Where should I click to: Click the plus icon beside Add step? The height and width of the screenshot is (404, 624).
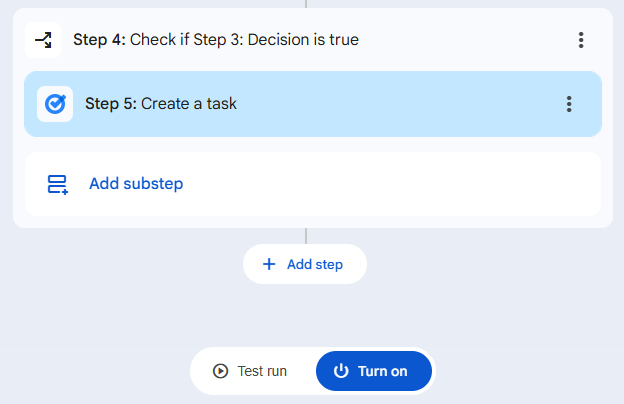(268, 265)
